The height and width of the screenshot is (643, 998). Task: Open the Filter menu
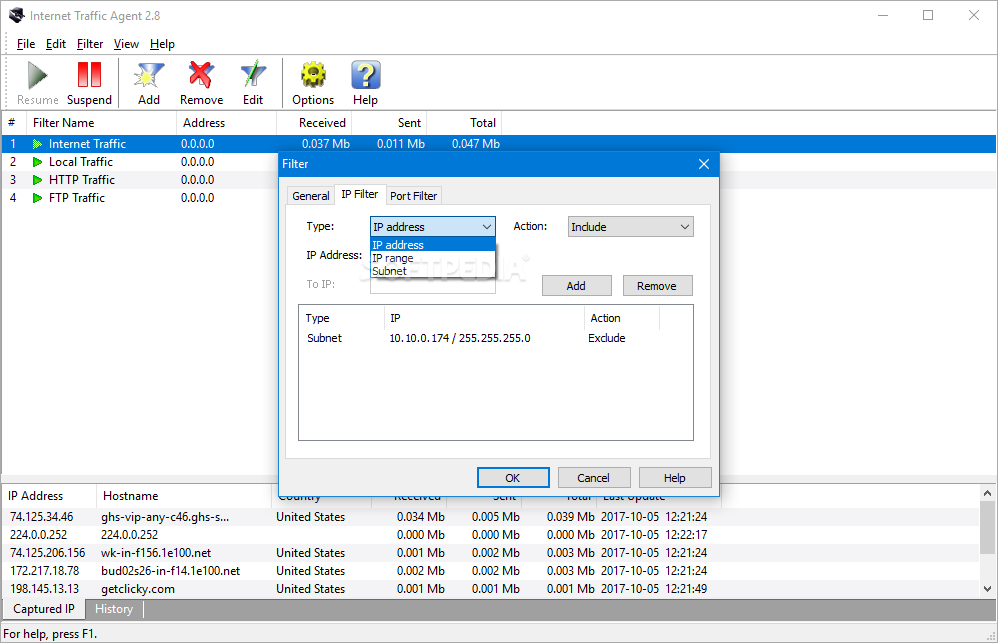point(90,44)
